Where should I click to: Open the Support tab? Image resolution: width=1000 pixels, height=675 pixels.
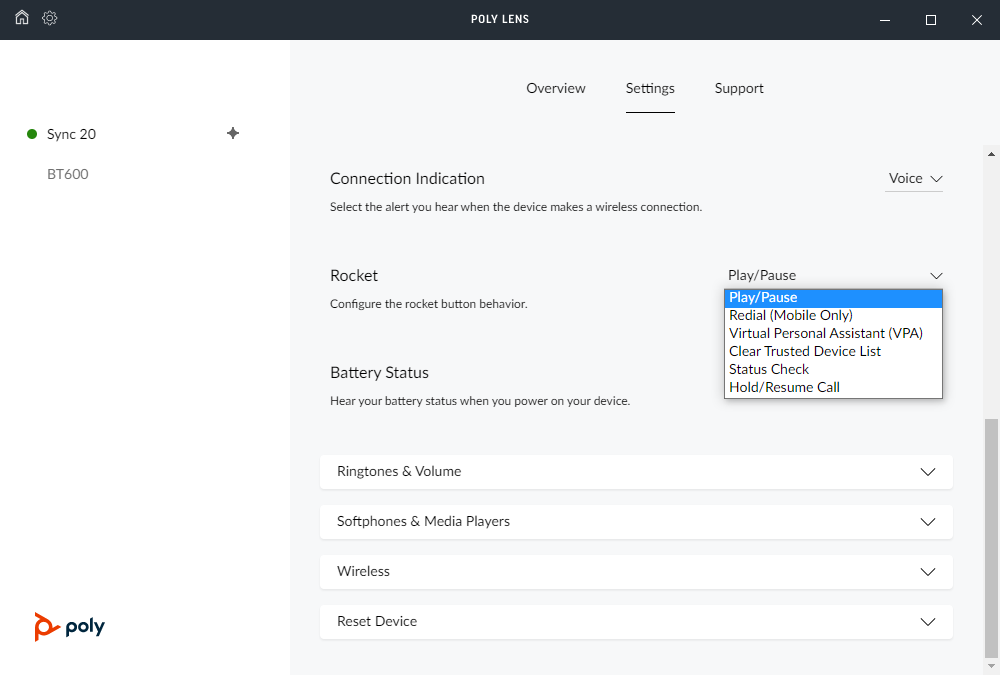coord(739,88)
